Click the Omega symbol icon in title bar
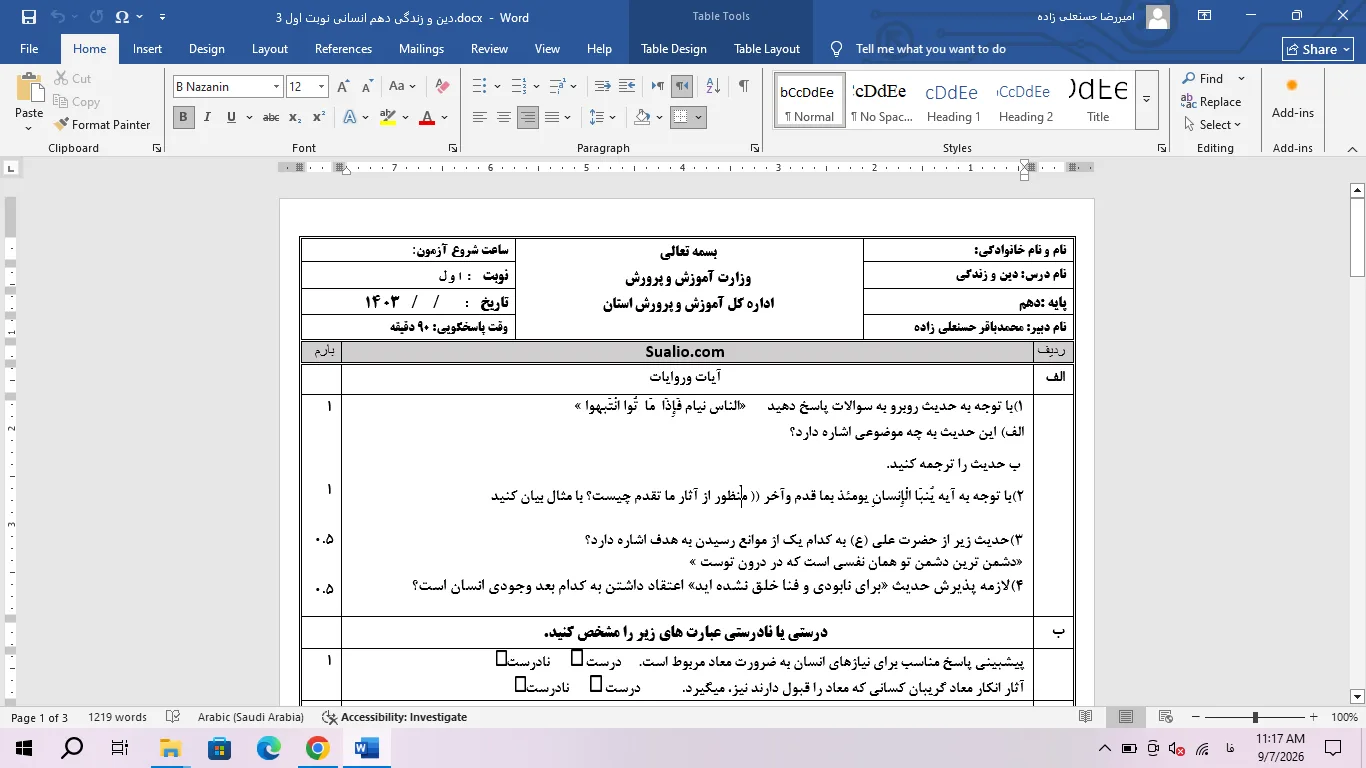The height and width of the screenshot is (768, 1366). 122,17
